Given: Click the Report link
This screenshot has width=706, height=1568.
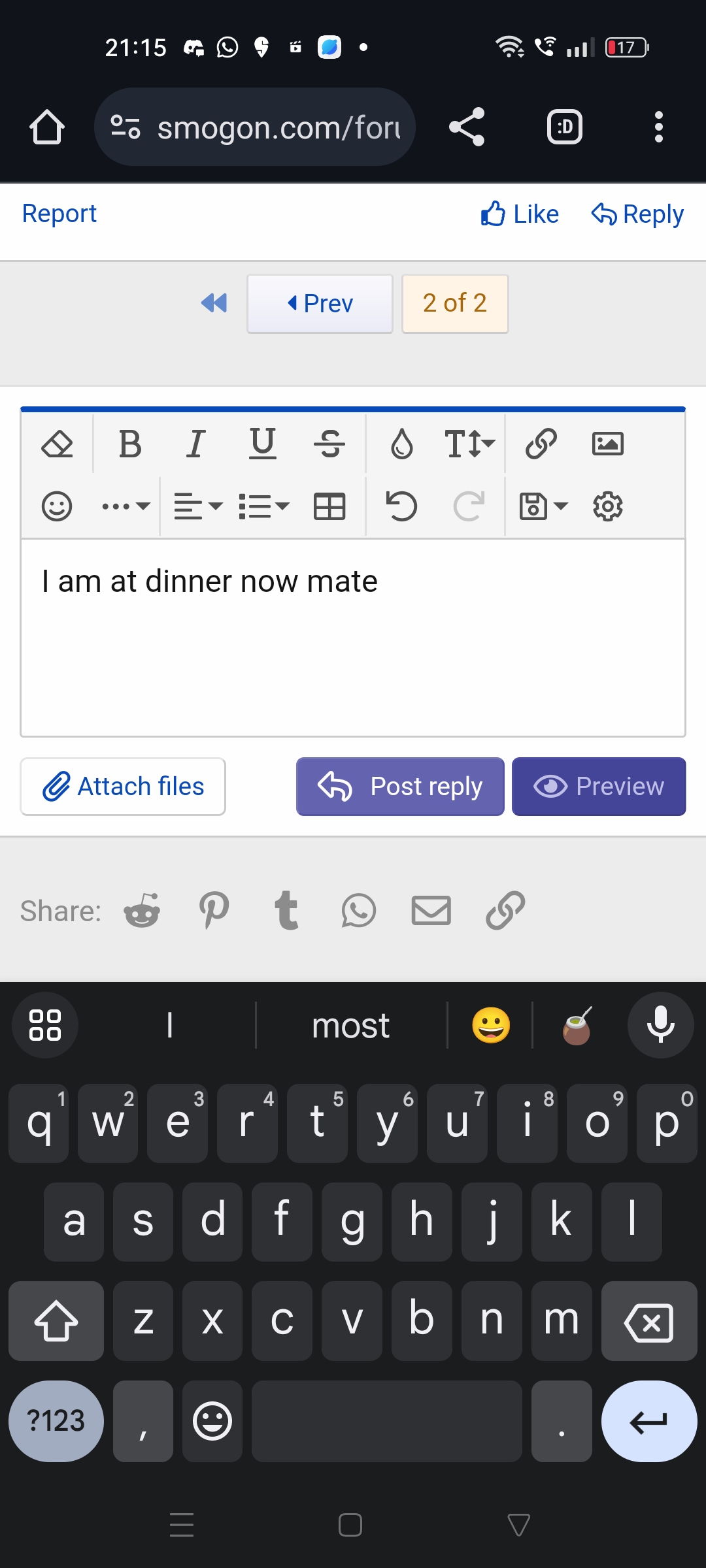Looking at the screenshot, I should point(59,214).
